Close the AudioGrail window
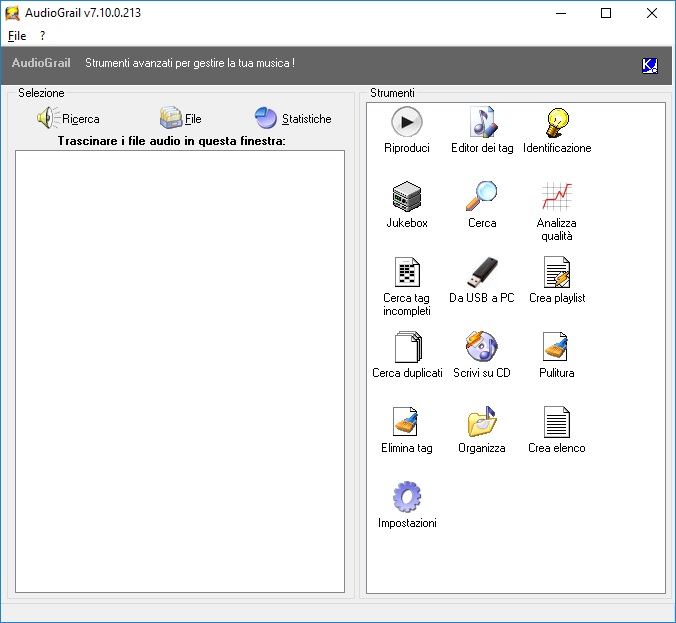The width and height of the screenshot is (676, 623). [652, 13]
